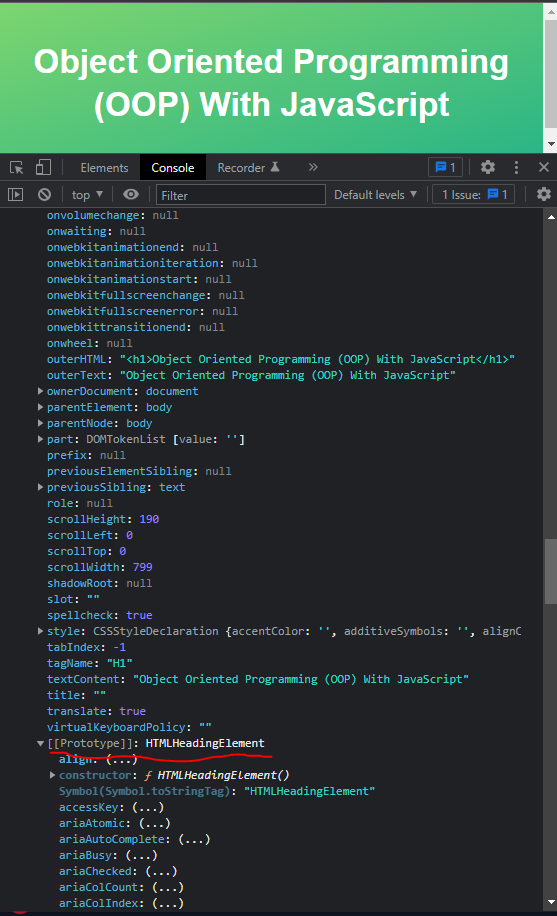Image resolution: width=557 pixels, height=916 pixels.
Task: Click the page heading Object Oriented Programming
Action: pos(271,83)
